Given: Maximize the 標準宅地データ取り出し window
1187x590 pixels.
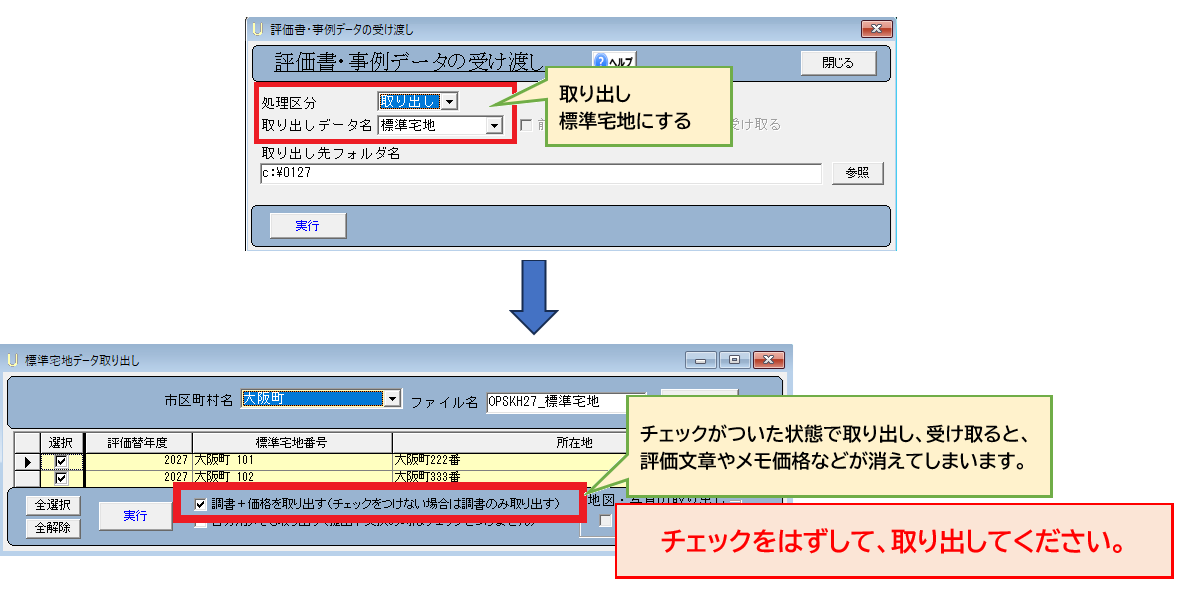Looking at the screenshot, I should click(x=735, y=359).
